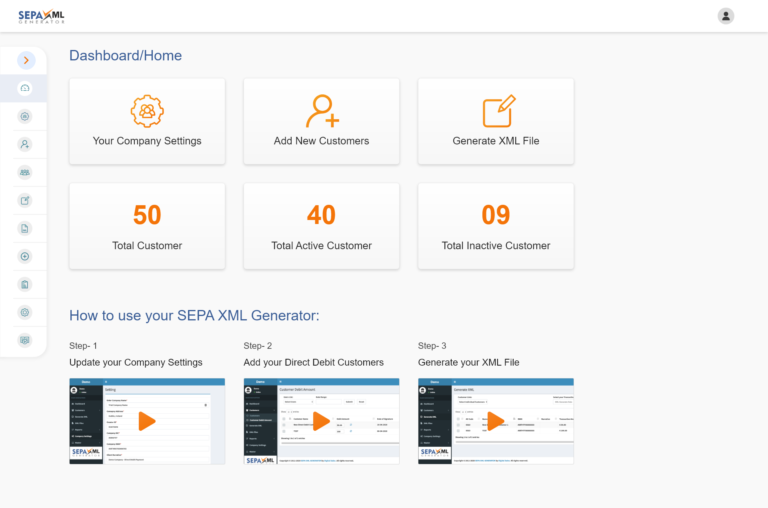768x508 pixels.
Task: Open the XML file document icon in the sidebar
Action: tap(24, 228)
